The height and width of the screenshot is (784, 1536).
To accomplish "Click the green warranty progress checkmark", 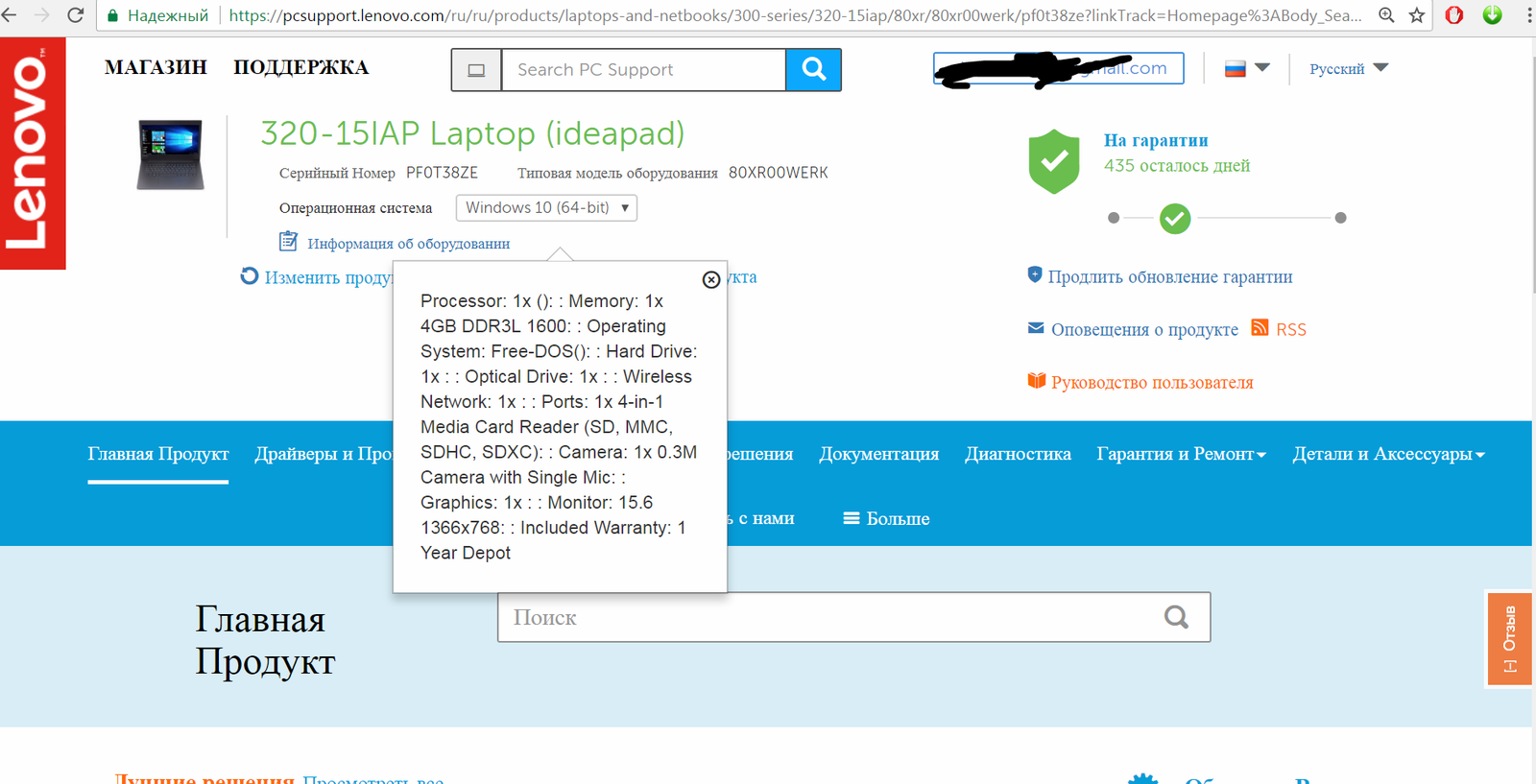I will coord(1175,219).
